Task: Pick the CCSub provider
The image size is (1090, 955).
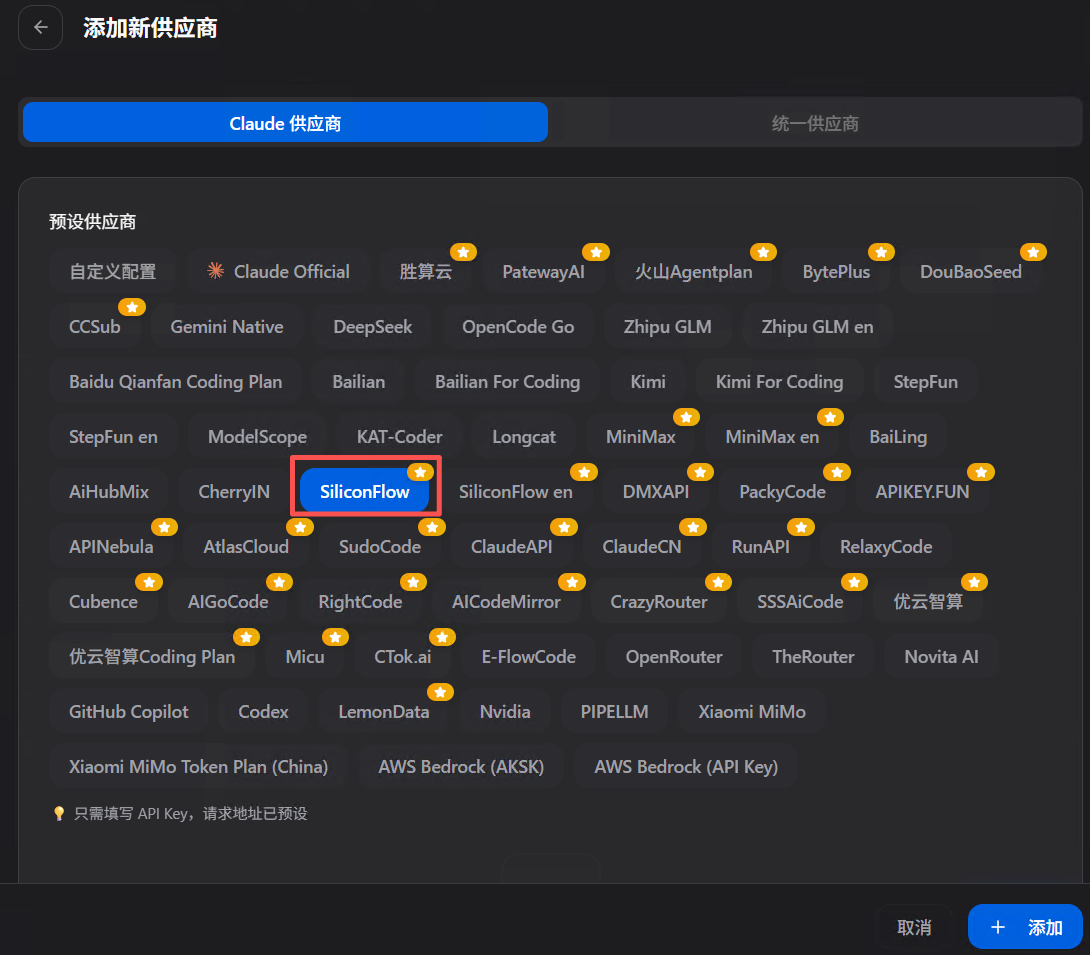Action: point(95,326)
